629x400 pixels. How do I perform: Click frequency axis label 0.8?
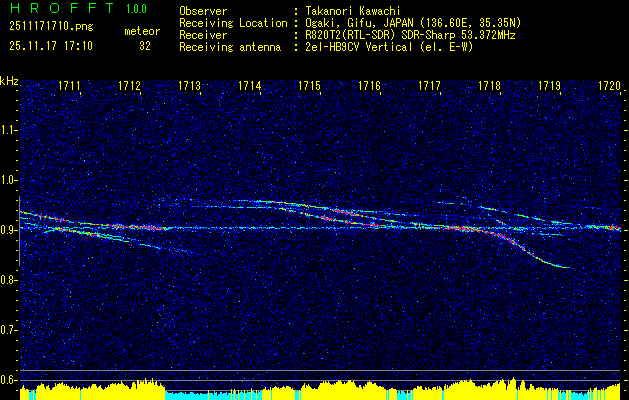[x=8, y=280]
